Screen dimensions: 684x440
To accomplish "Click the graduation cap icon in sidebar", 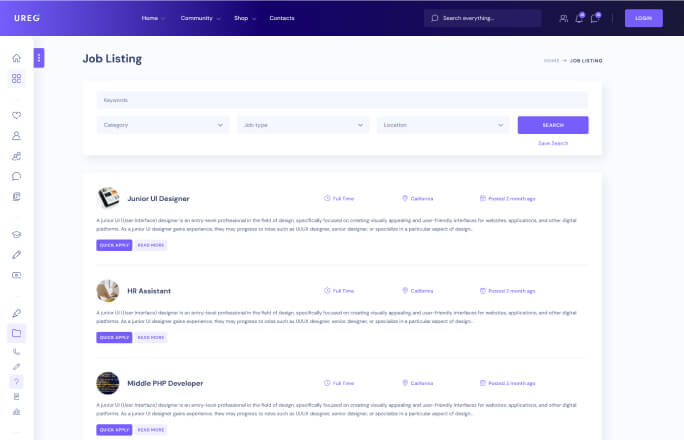I will click(x=16, y=234).
